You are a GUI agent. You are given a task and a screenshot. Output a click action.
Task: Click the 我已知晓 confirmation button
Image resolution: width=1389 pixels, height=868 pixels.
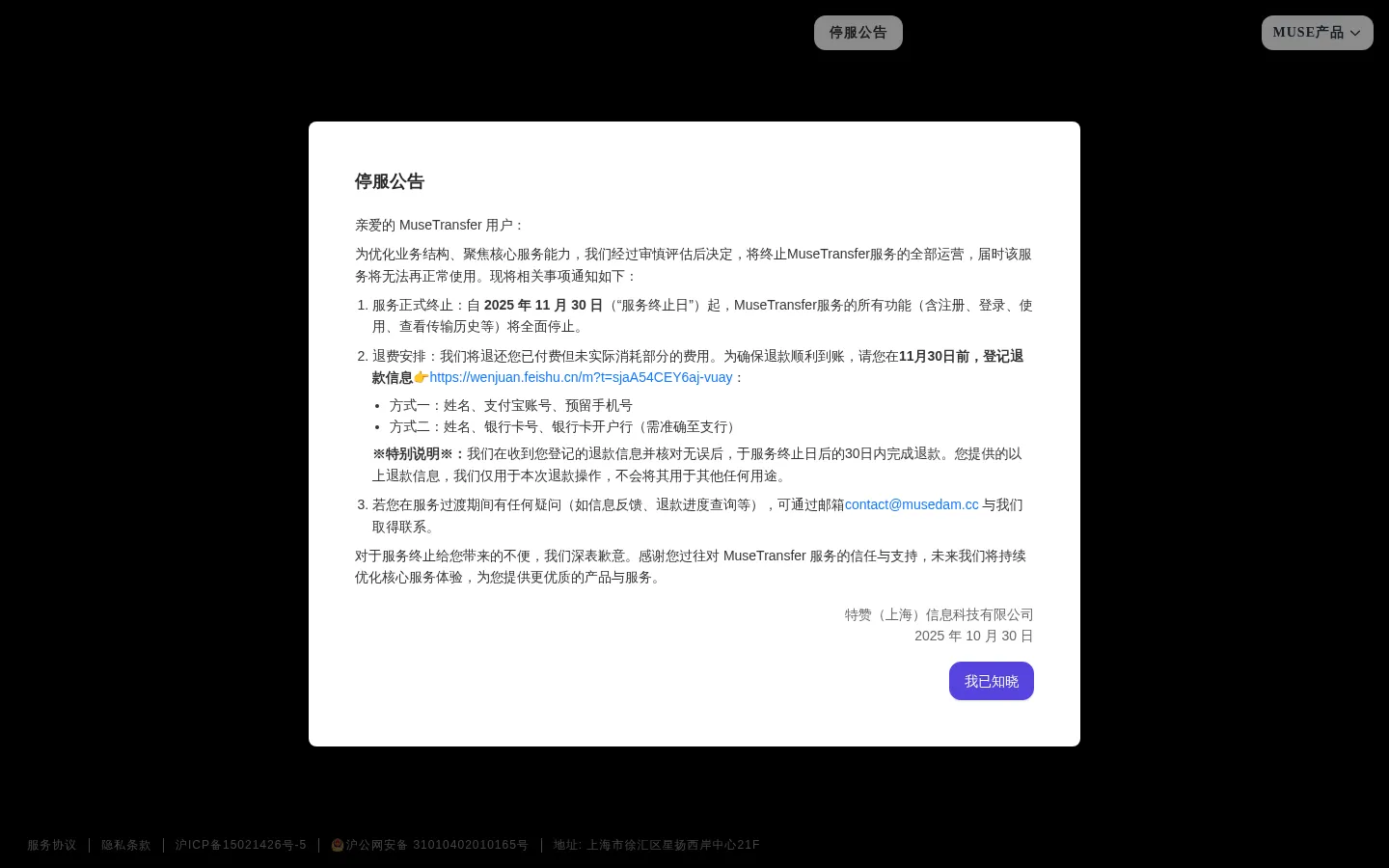coord(992,681)
